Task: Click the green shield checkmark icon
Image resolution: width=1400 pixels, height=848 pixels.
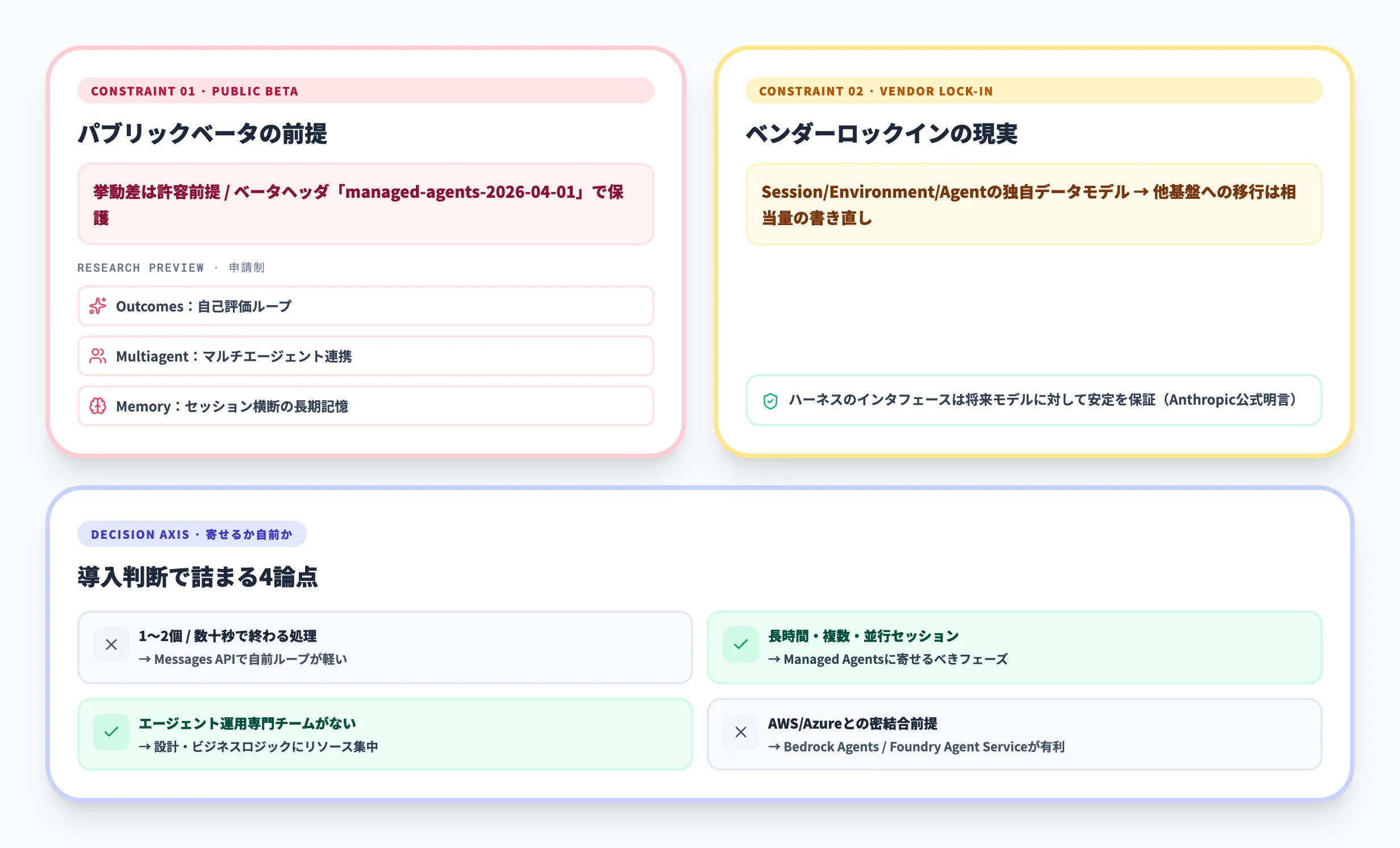Action: coord(772,401)
